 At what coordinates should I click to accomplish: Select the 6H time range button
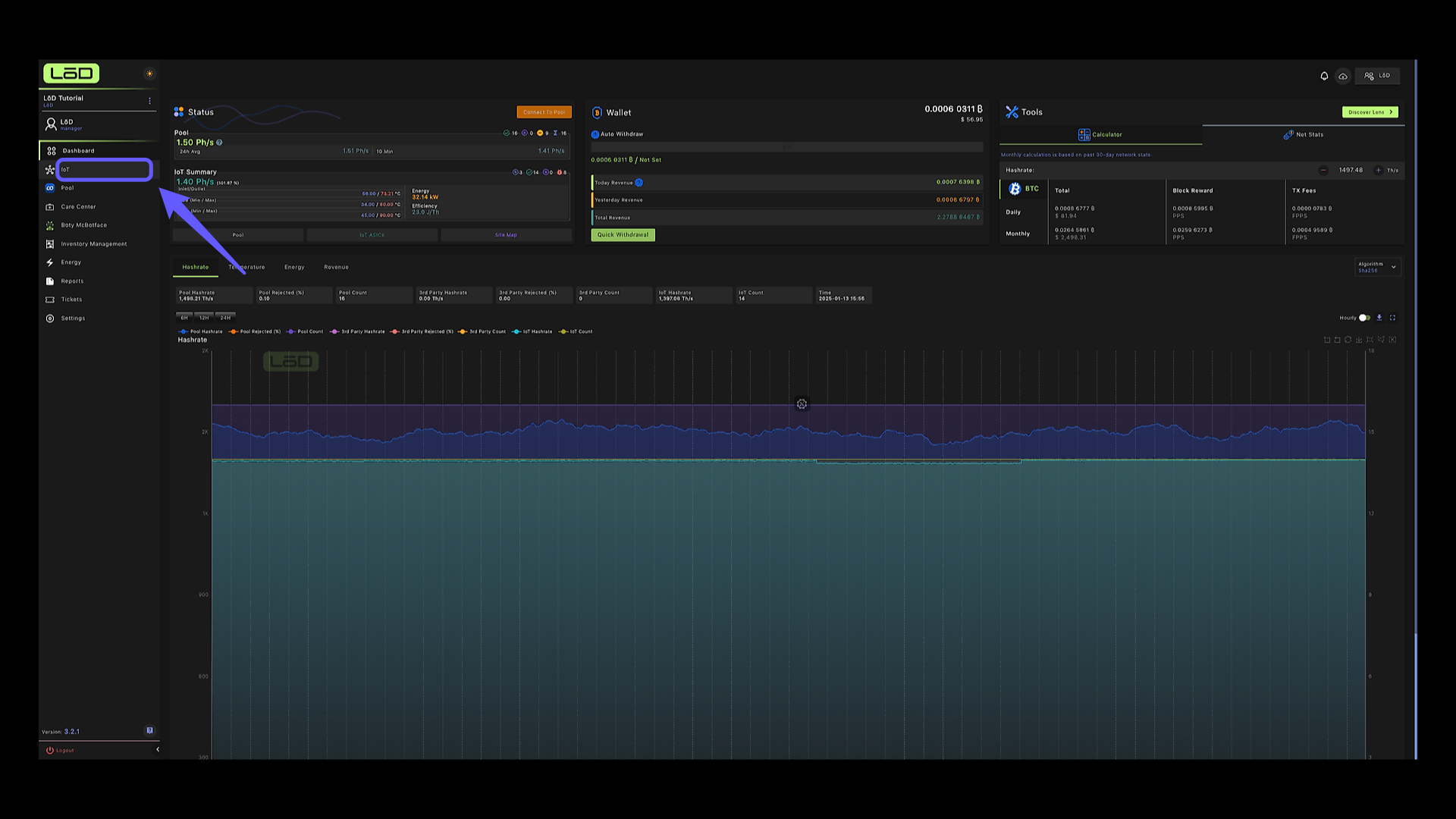pyautogui.click(x=184, y=318)
